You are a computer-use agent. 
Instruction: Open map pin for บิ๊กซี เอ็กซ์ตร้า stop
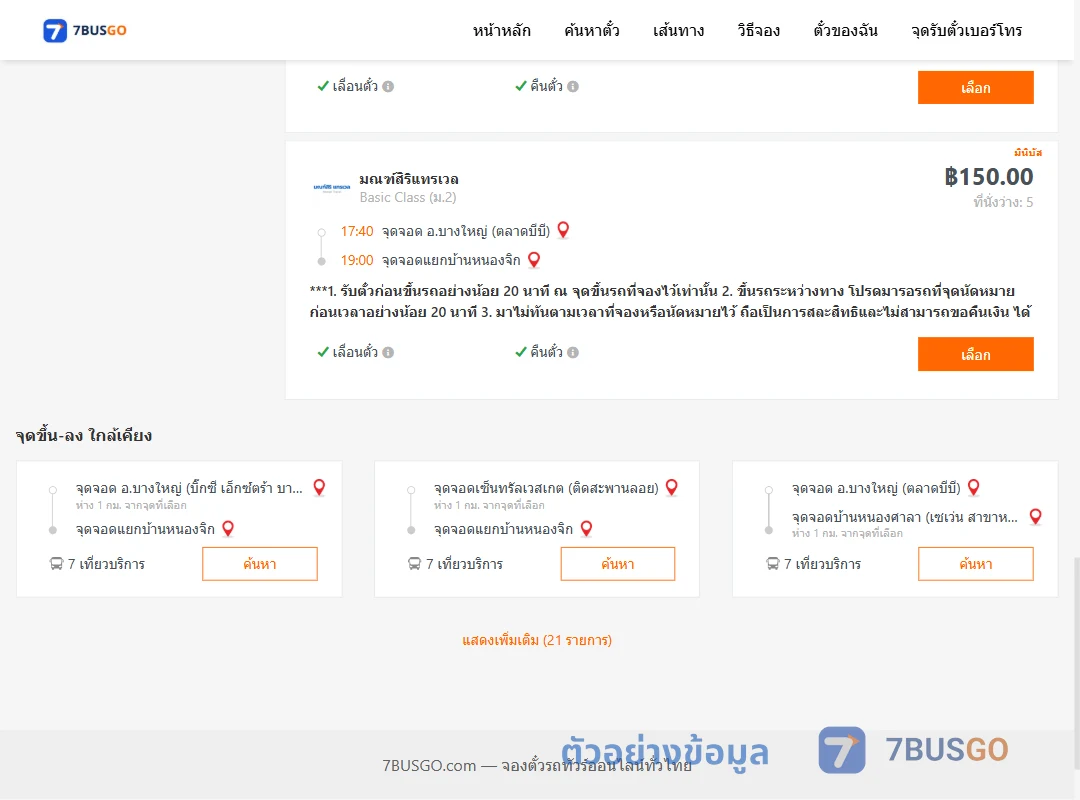click(x=319, y=487)
